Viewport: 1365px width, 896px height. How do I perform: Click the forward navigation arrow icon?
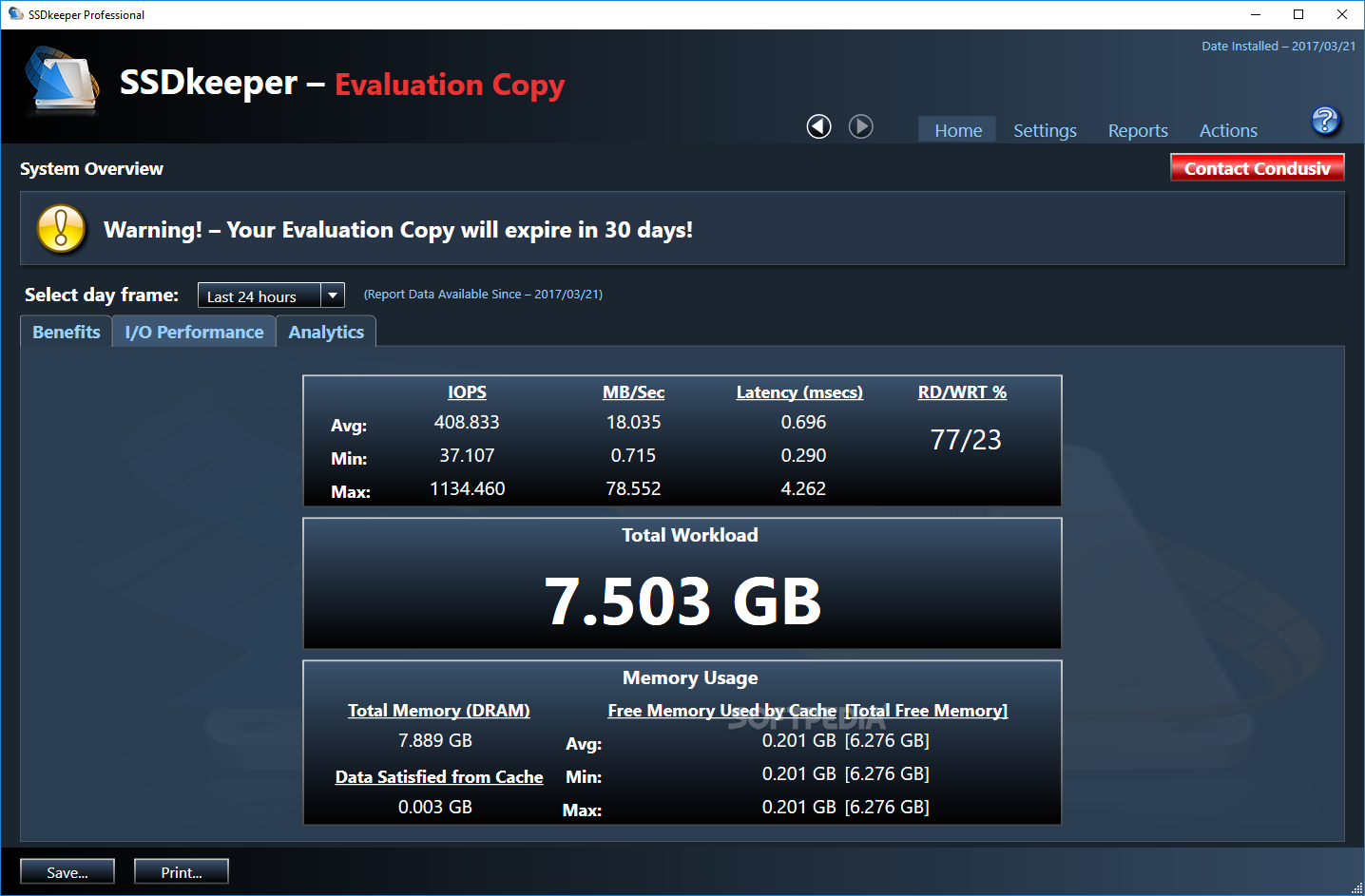tap(861, 126)
